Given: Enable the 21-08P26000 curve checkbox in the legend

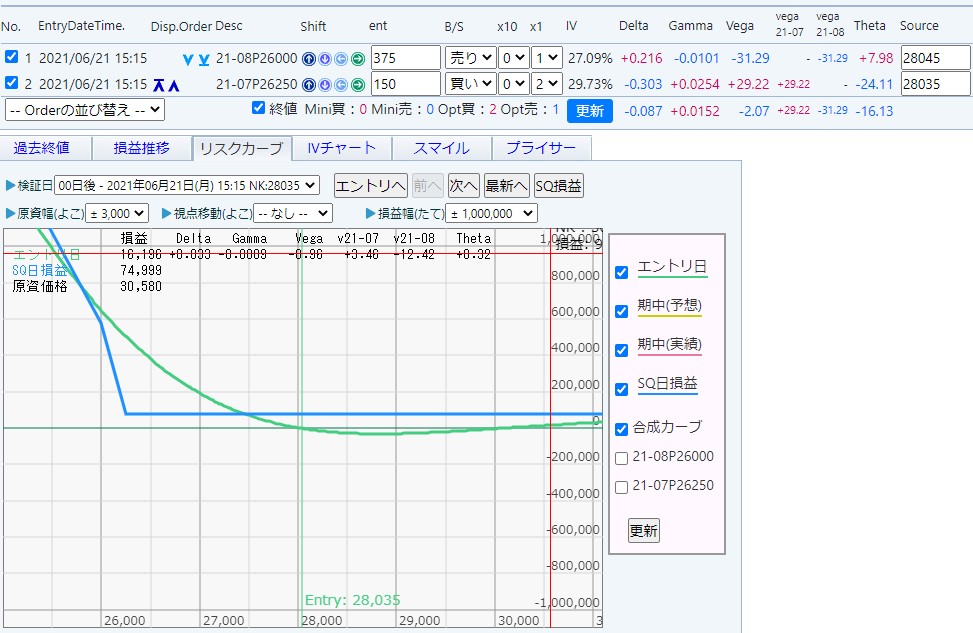Looking at the screenshot, I should click(621, 459).
